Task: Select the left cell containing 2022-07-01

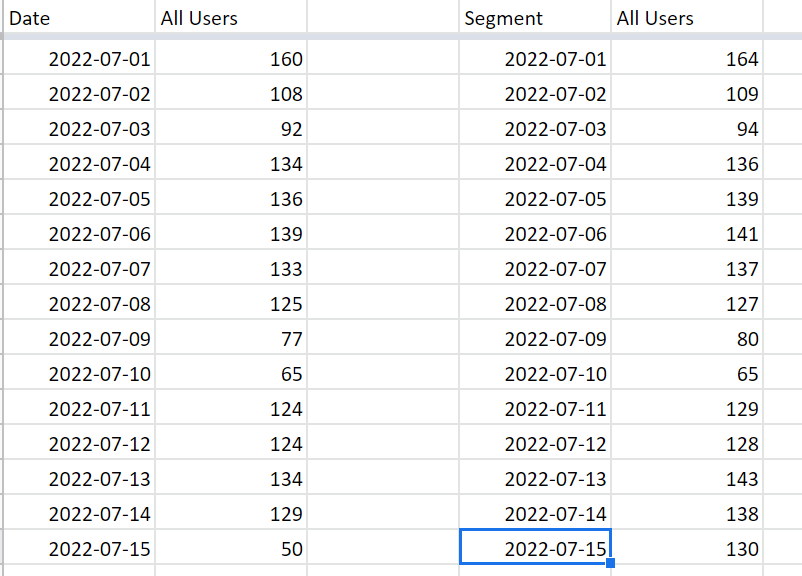Action: (79, 58)
